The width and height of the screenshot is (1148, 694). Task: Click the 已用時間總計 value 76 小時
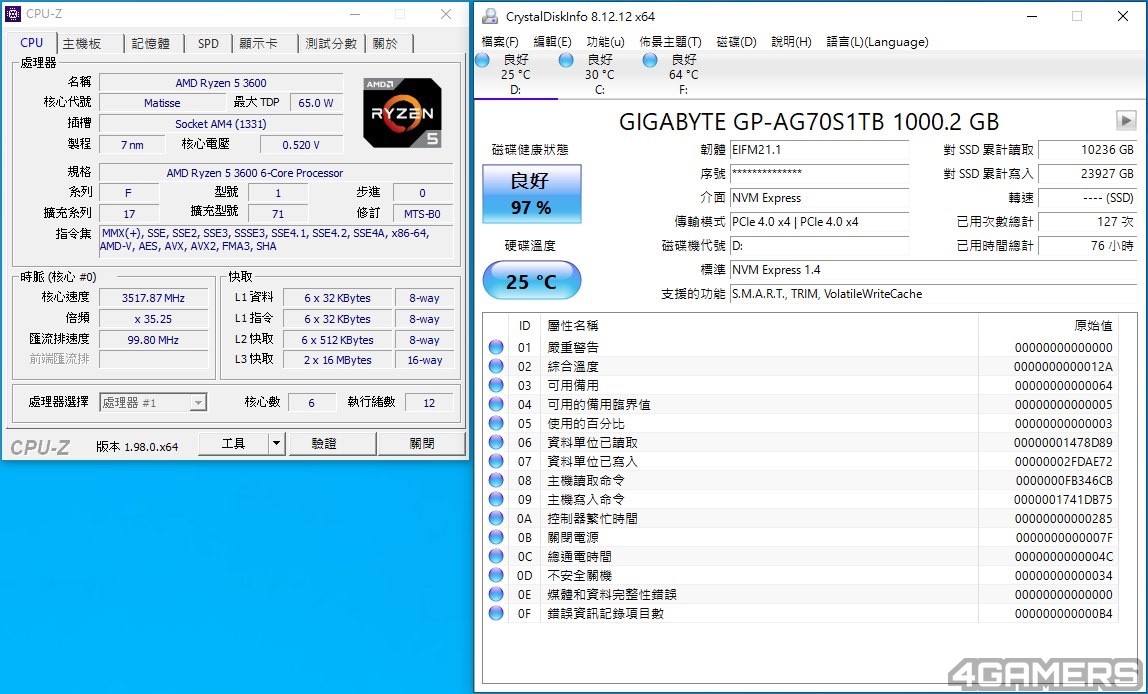pos(1087,246)
